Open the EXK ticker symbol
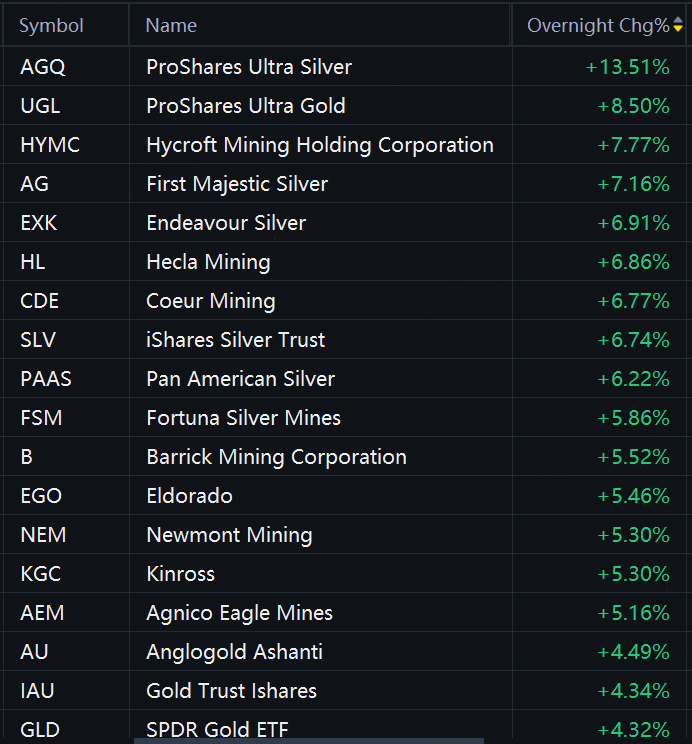The height and width of the screenshot is (744, 692). tap(39, 223)
